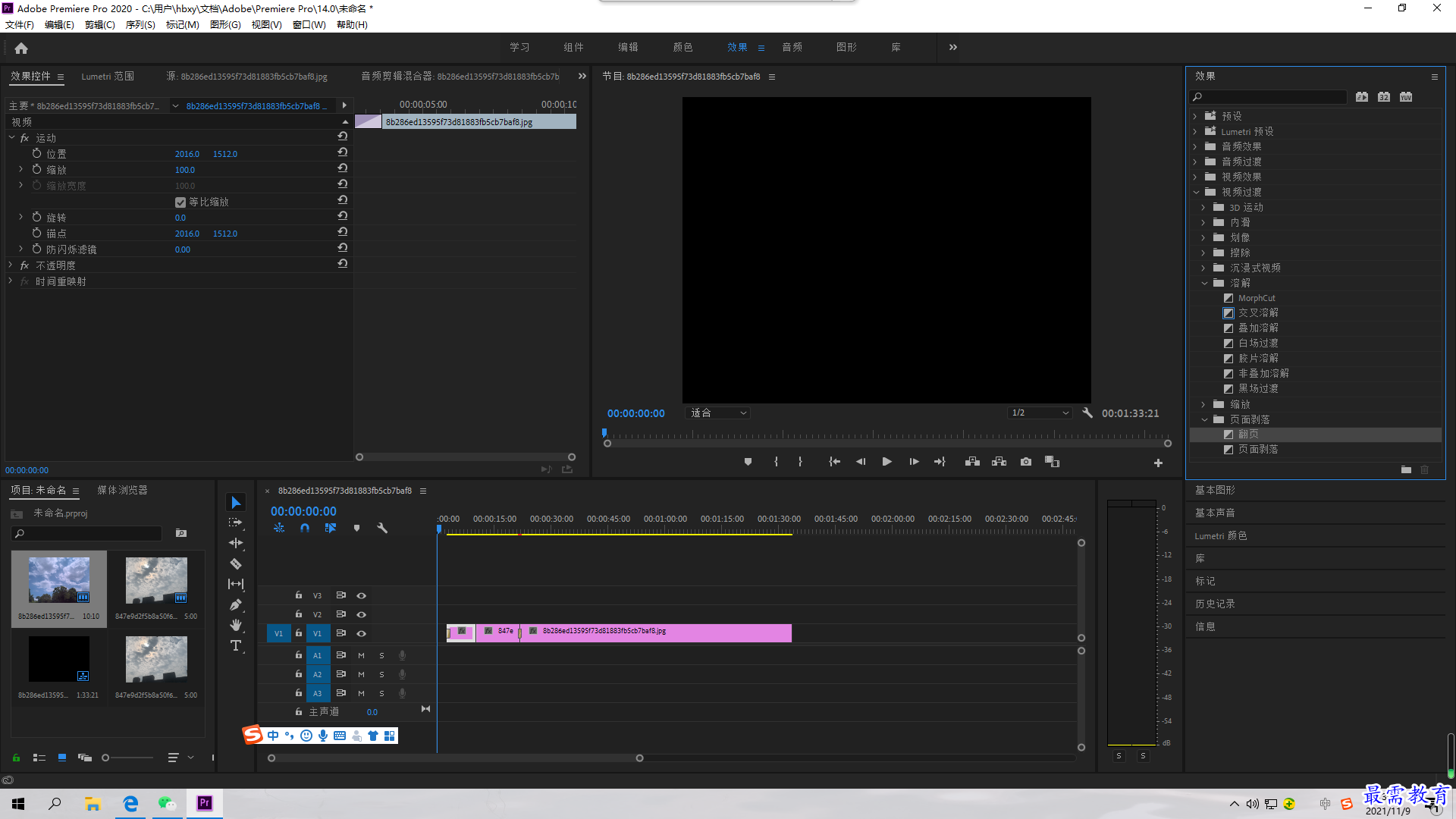
Task: Step back one frame in Program monitor
Action: (861, 462)
